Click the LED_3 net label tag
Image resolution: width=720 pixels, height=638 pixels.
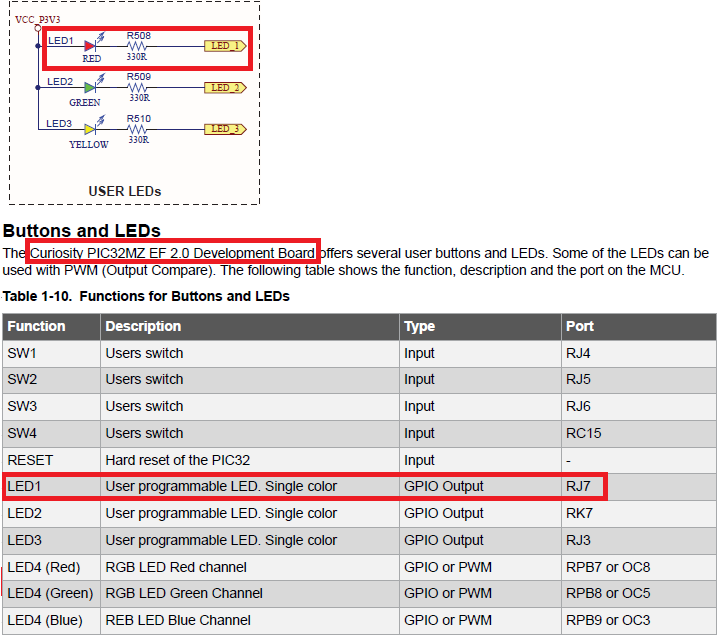225,129
